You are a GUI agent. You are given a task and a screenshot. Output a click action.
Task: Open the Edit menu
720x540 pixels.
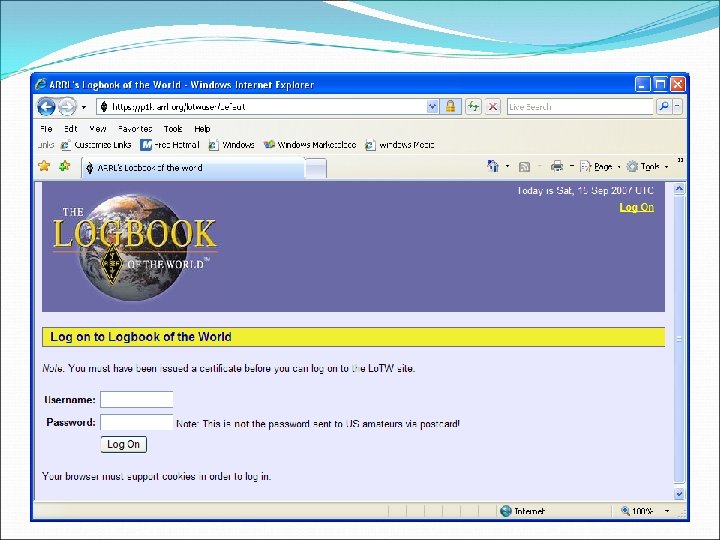coord(71,129)
